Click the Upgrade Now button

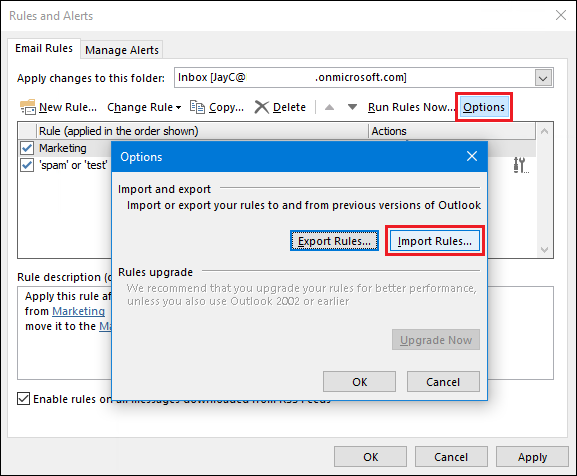(x=436, y=340)
